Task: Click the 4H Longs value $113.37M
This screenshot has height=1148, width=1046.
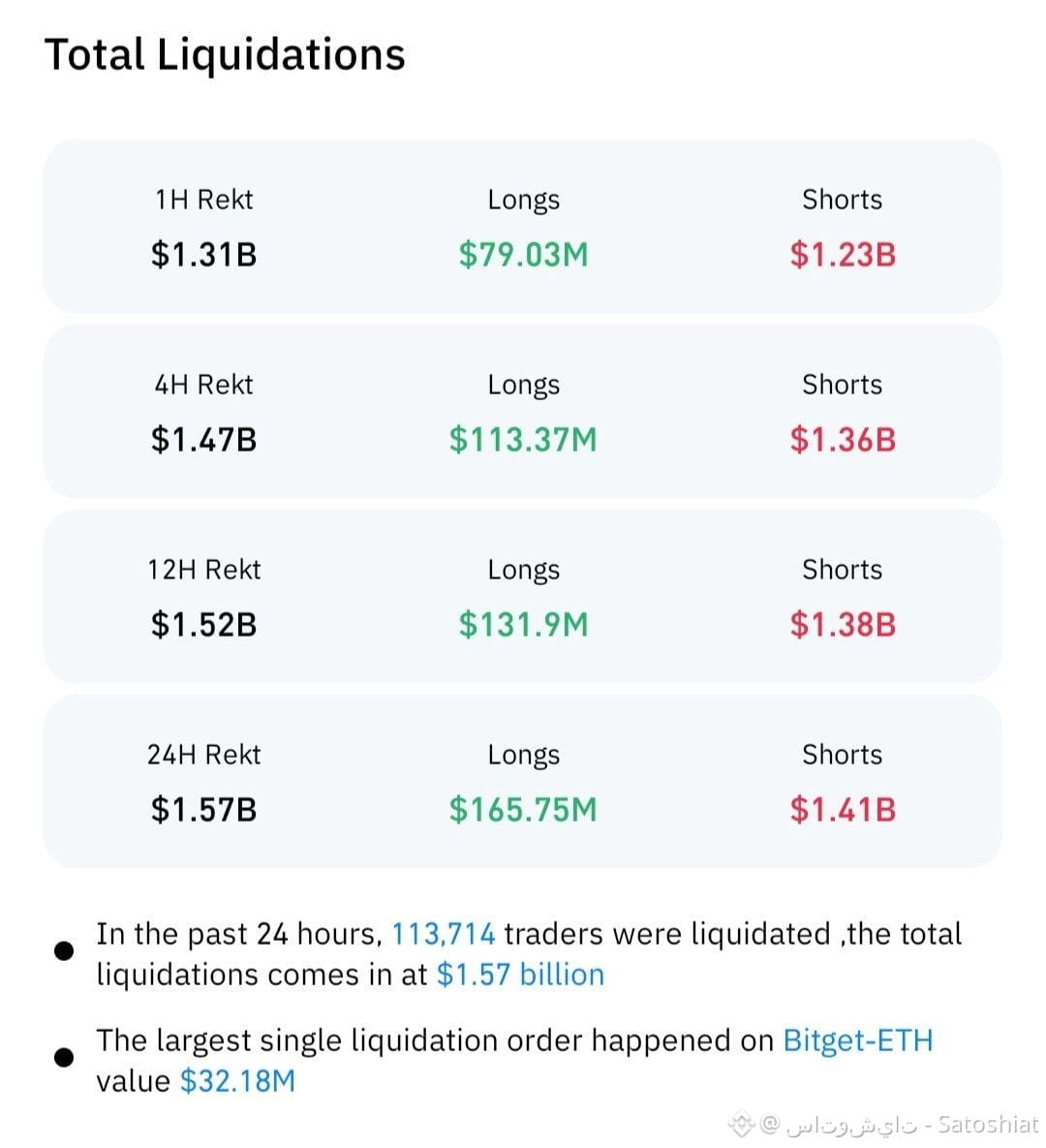Action: click(x=523, y=440)
